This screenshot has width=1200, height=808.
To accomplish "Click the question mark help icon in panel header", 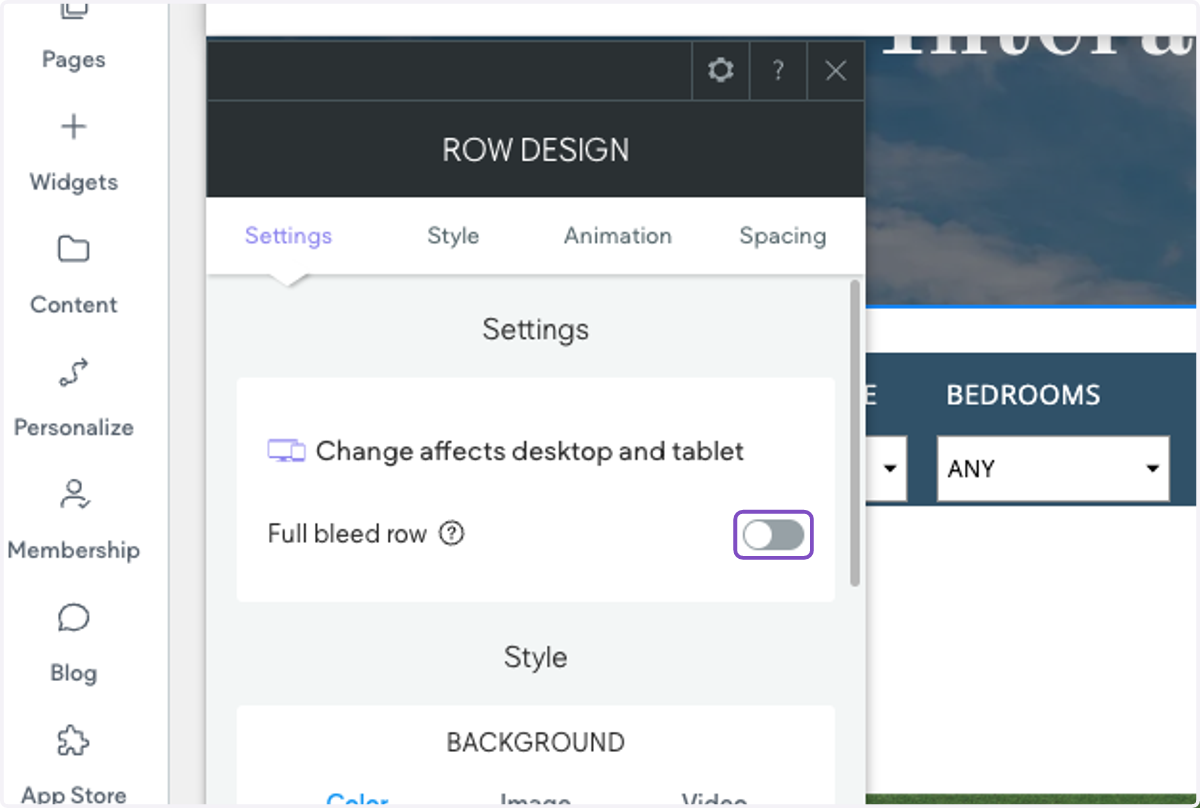I will [778, 70].
